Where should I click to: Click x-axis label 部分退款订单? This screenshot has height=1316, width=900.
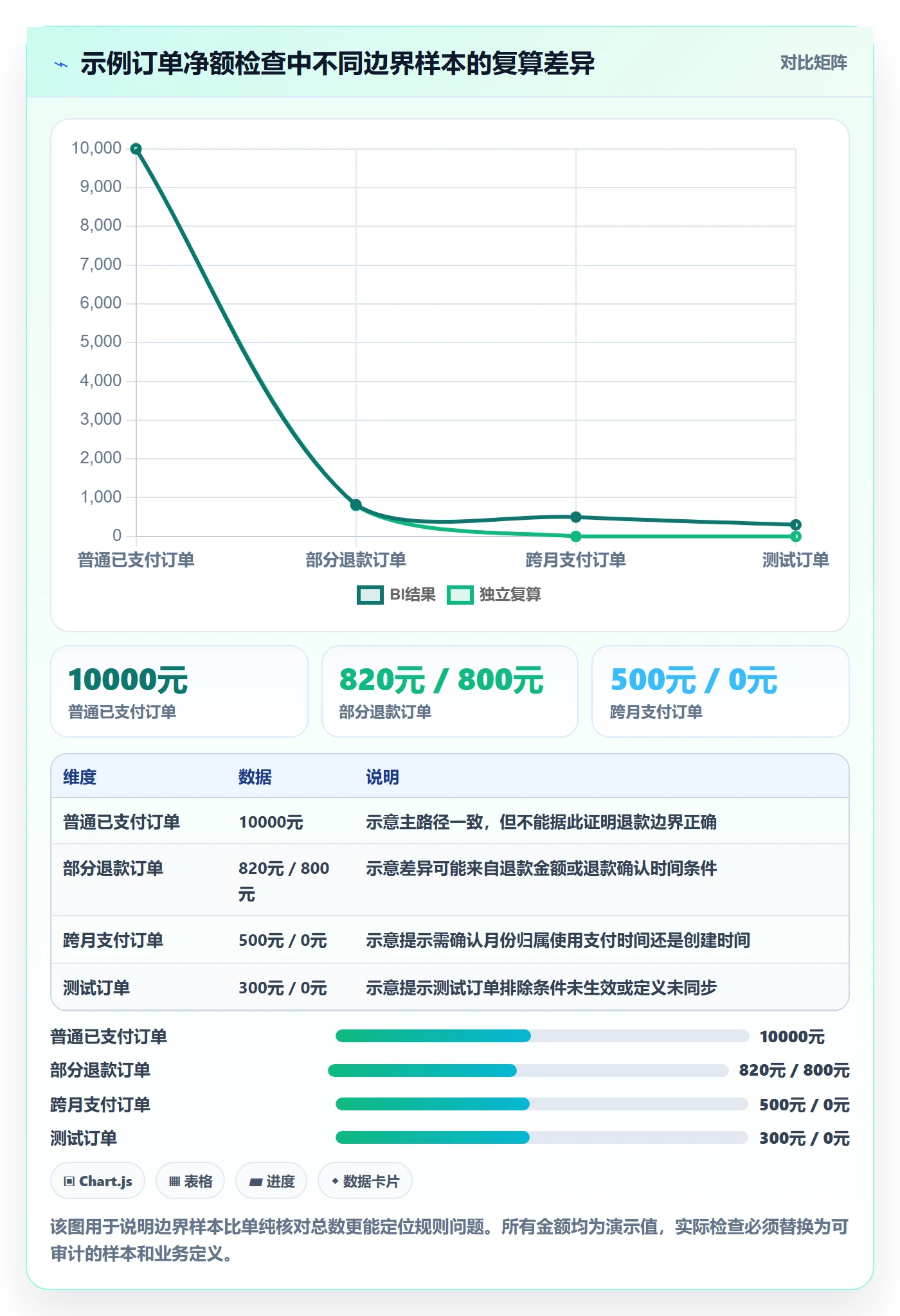click(356, 560)
